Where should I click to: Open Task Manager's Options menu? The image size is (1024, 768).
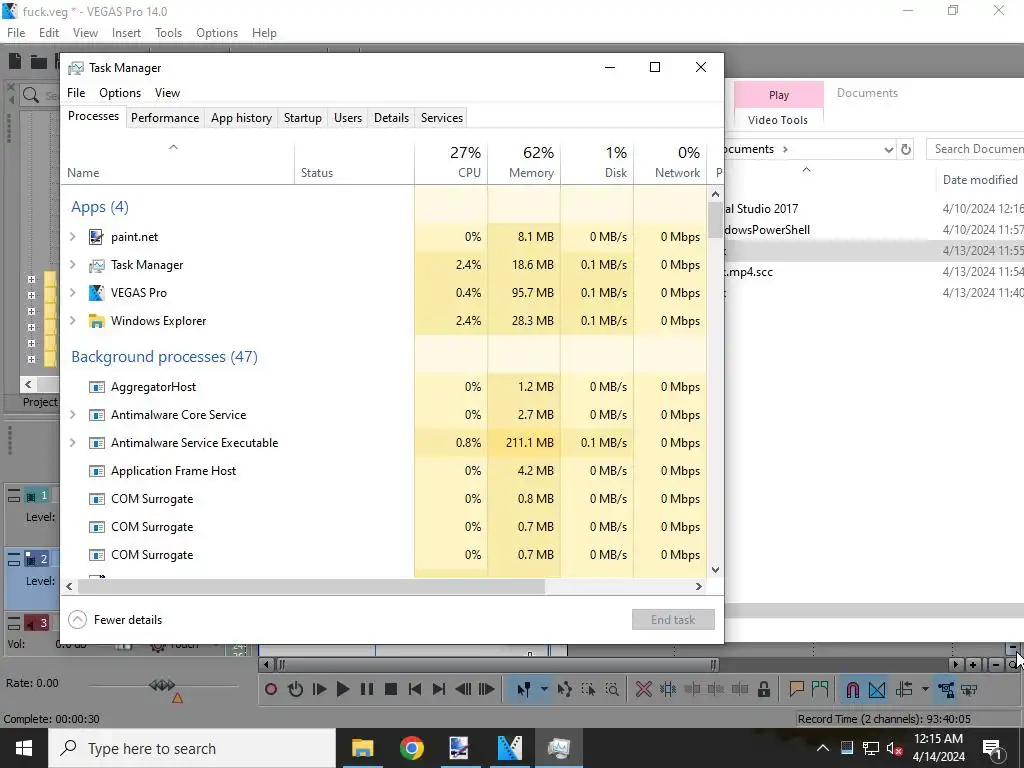coord(120,93)
